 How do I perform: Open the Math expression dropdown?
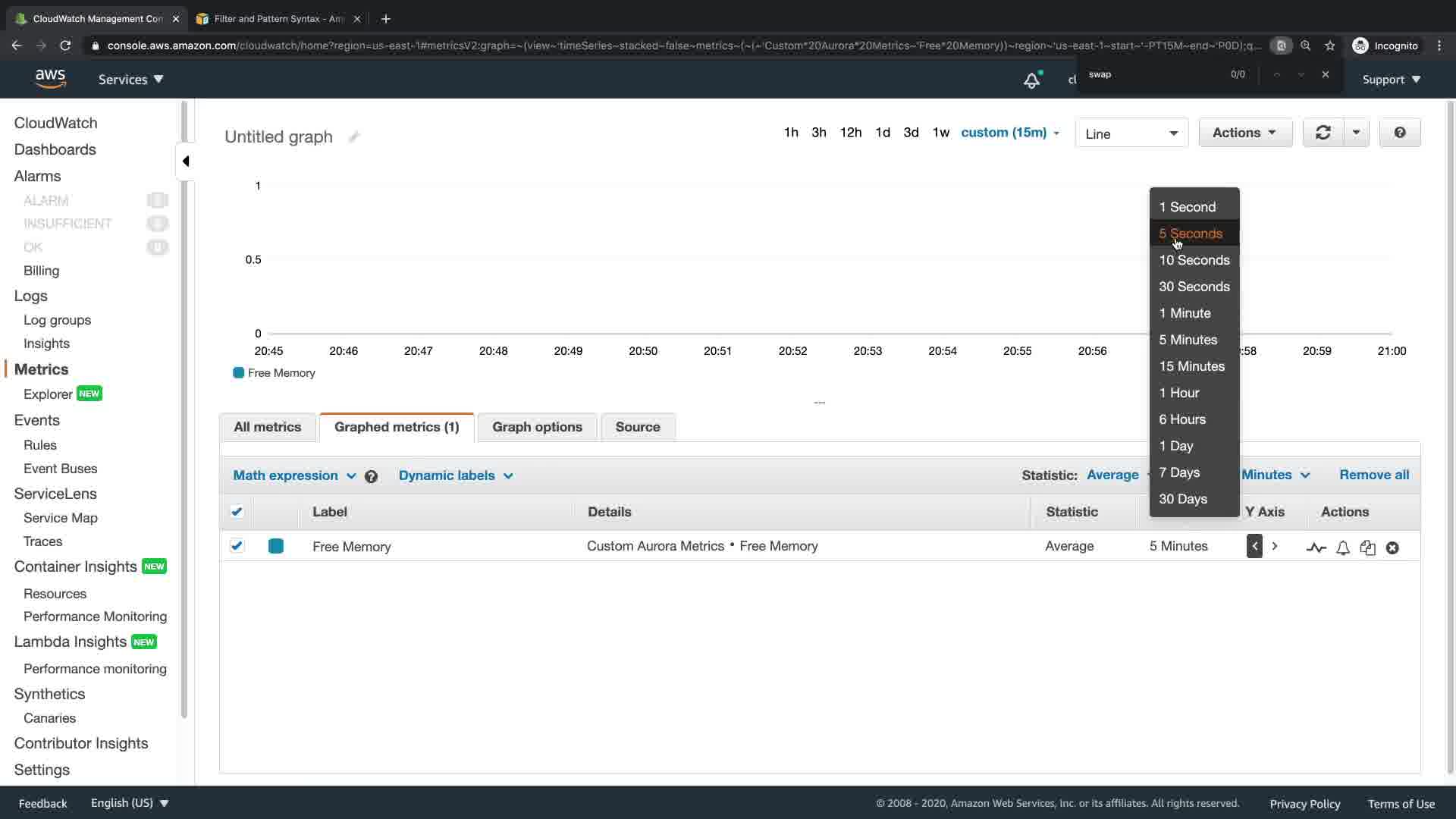[294, 475]
